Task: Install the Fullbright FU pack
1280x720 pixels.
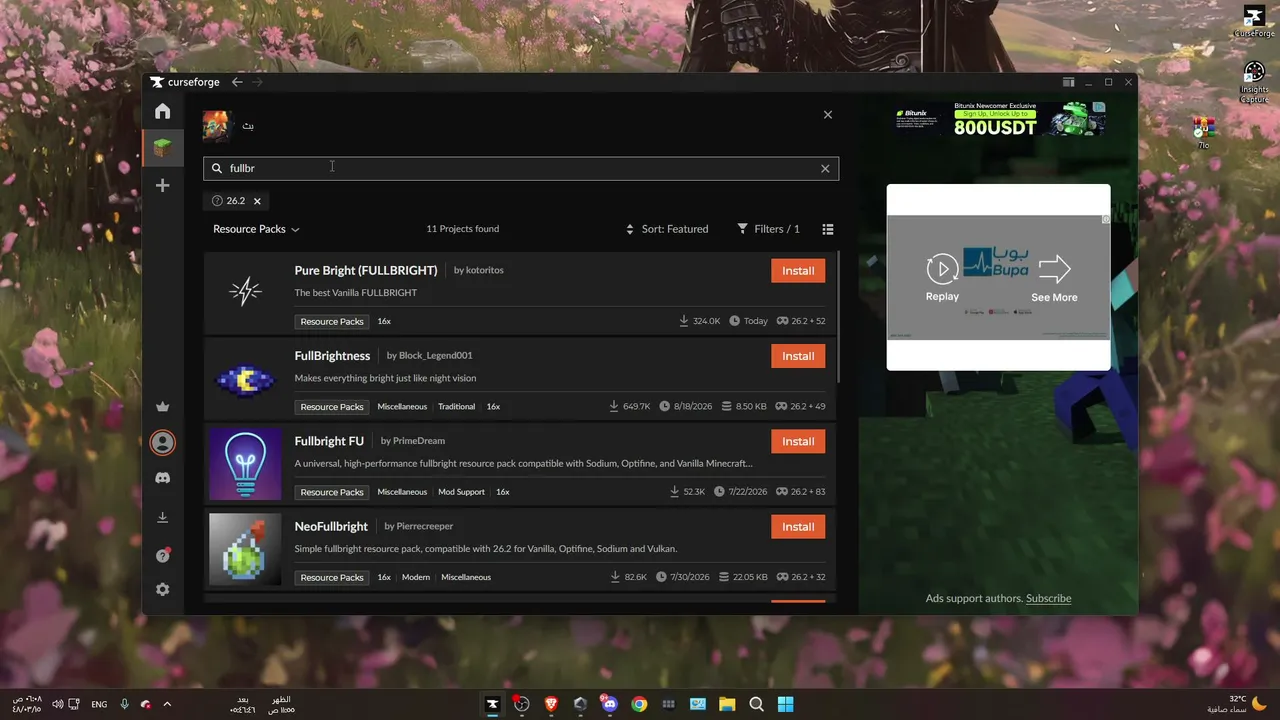Action: (x=798, y=441)
